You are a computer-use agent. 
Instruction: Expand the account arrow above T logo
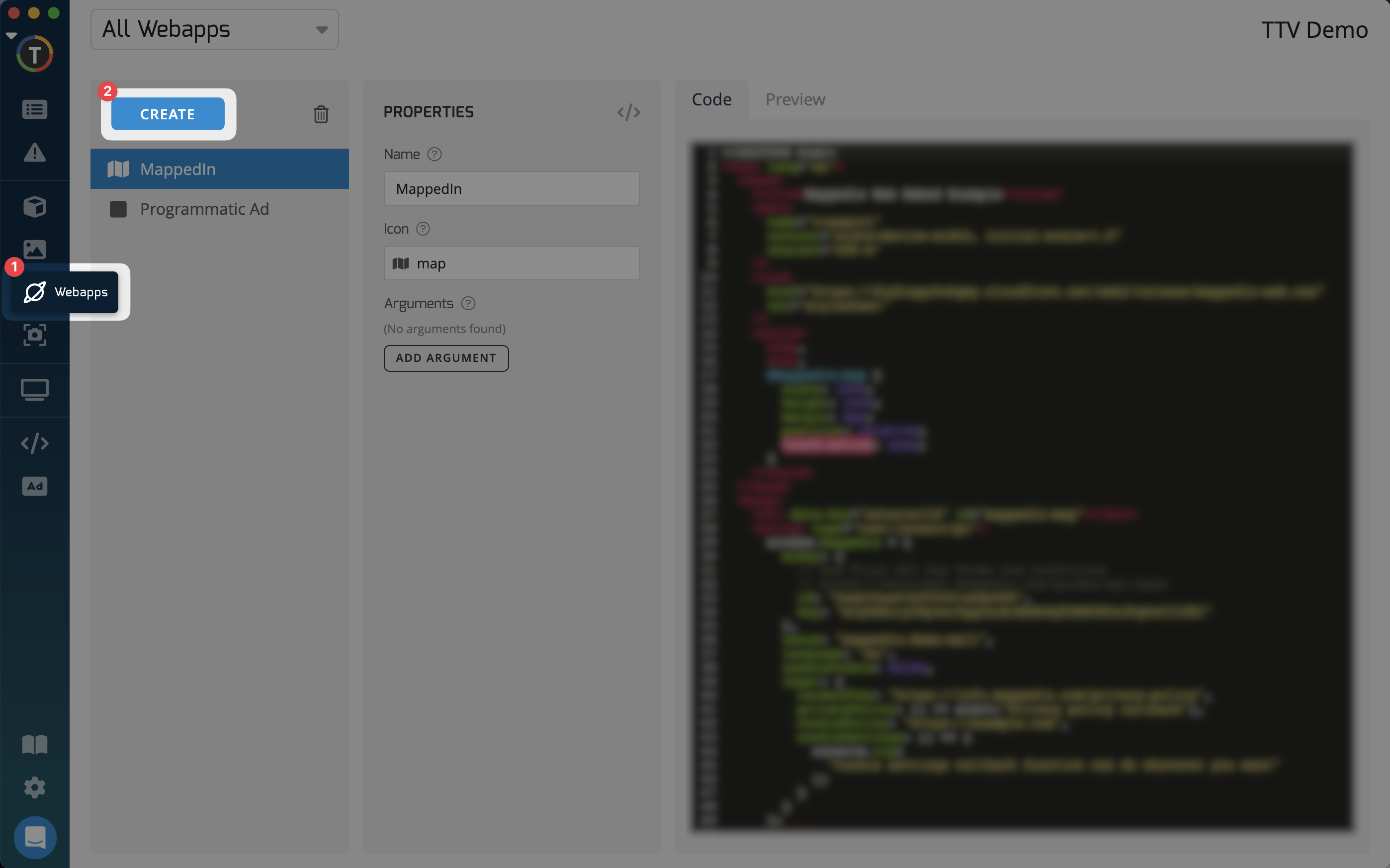(11, 36)
